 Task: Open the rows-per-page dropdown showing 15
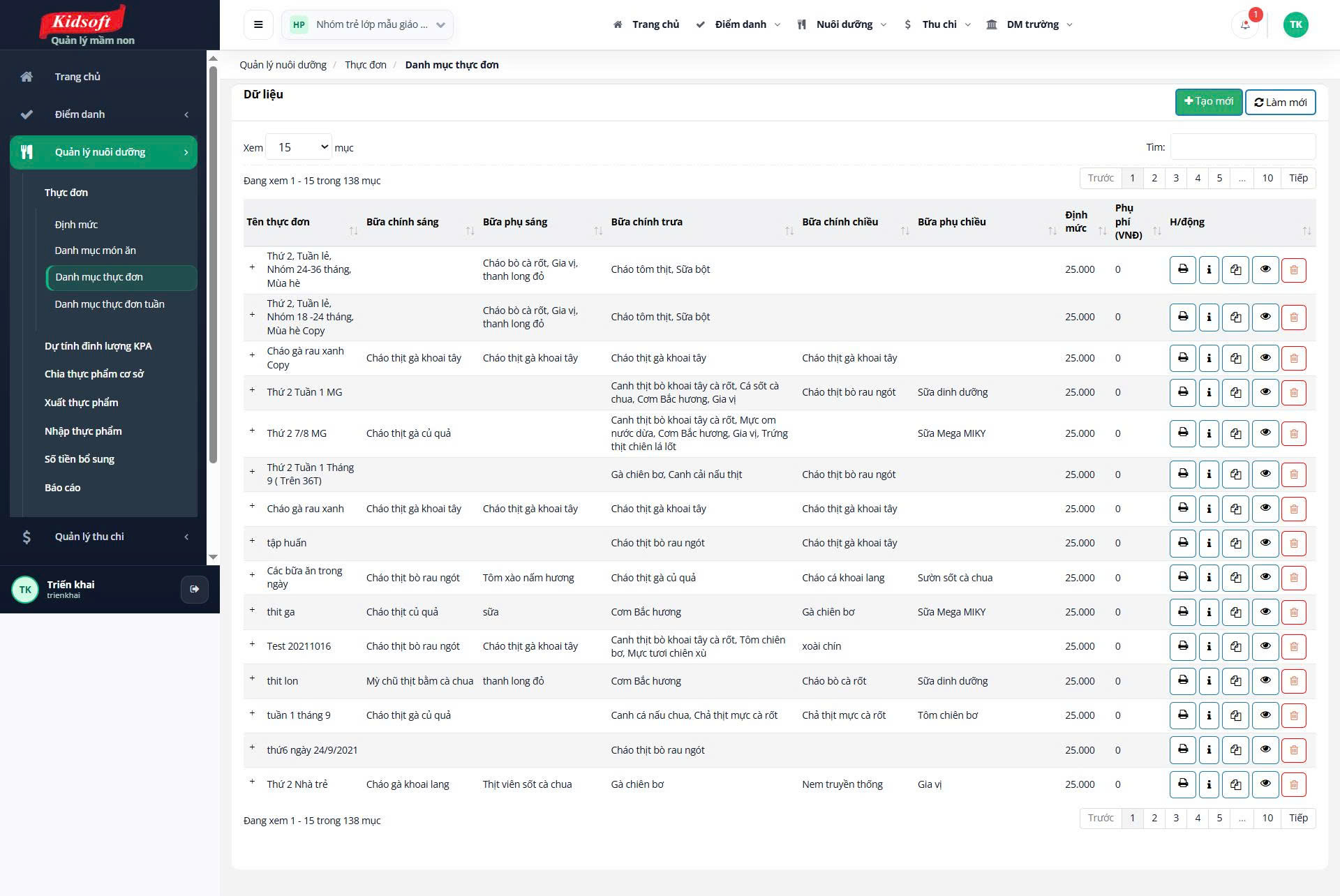click(x=299, y=147)
